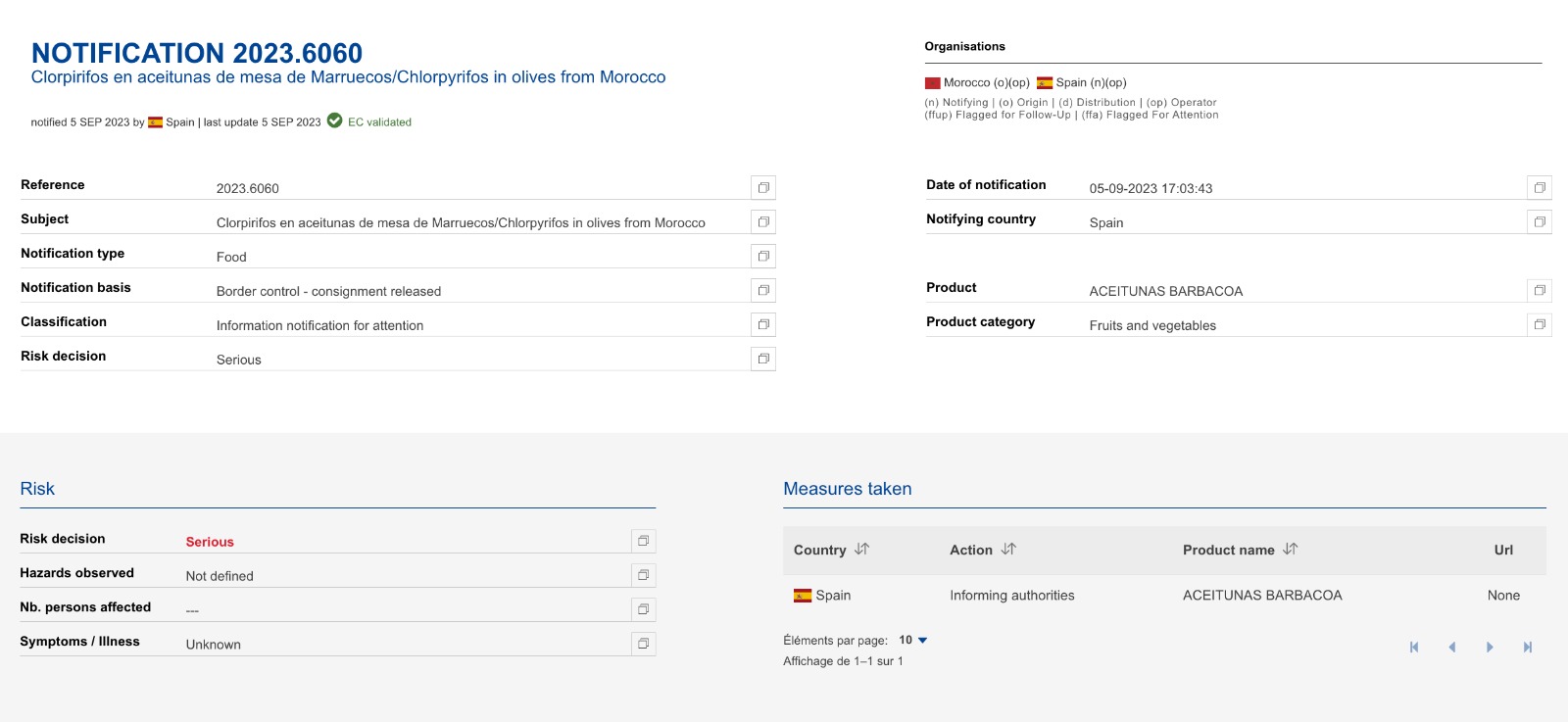Click the blue subtitle about Chlorpyrifos in olives

tap(348, 77)
